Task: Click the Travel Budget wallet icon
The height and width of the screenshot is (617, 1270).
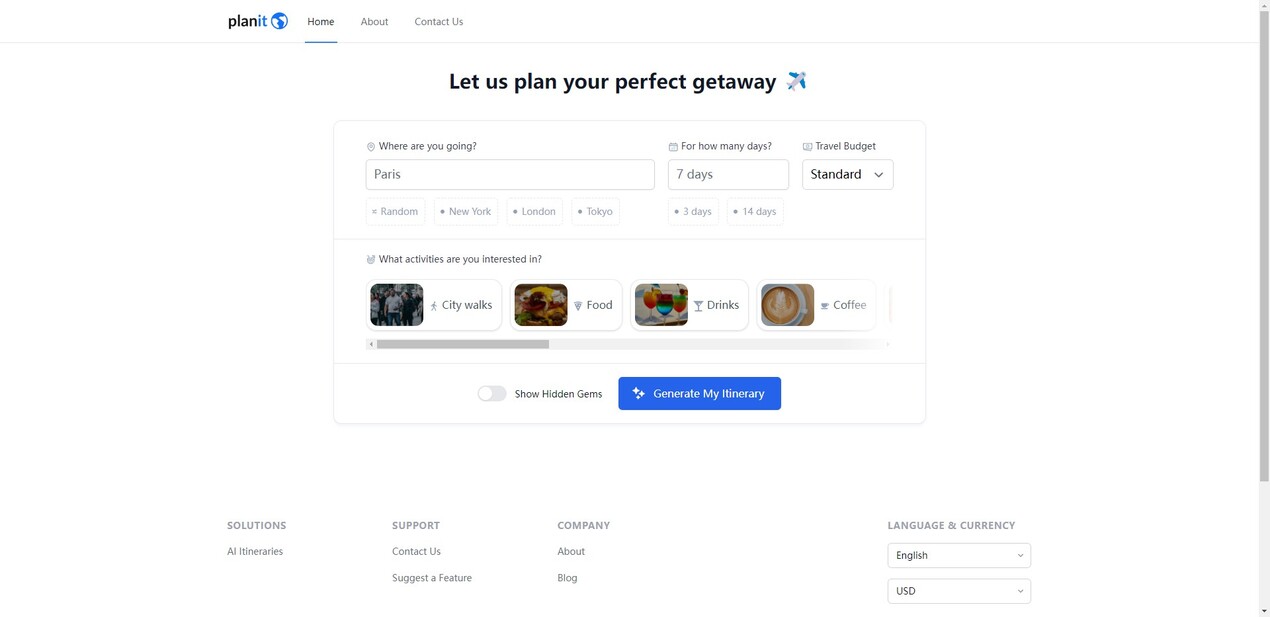Action: pyautogui.click(x=807, y=147)
